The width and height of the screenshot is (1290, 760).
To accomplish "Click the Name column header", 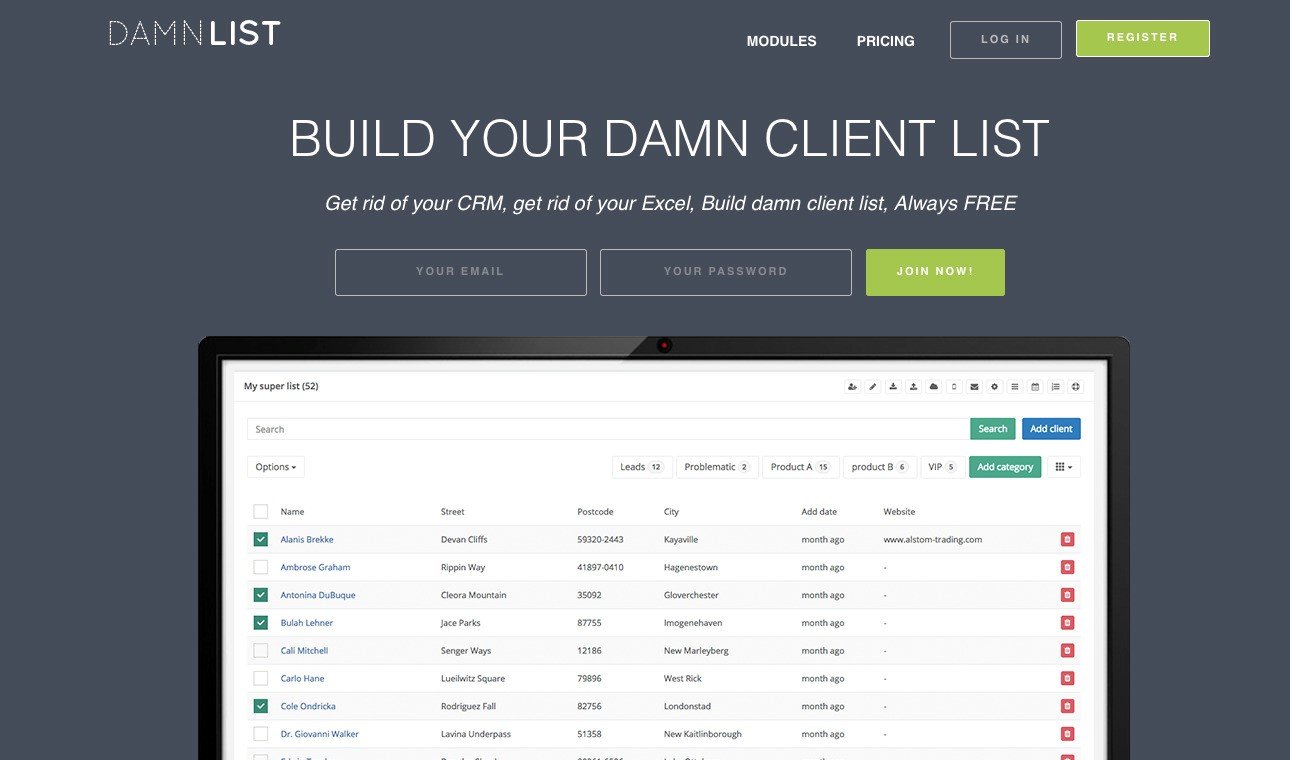I will pyautogui.click(x=292, y=511).
